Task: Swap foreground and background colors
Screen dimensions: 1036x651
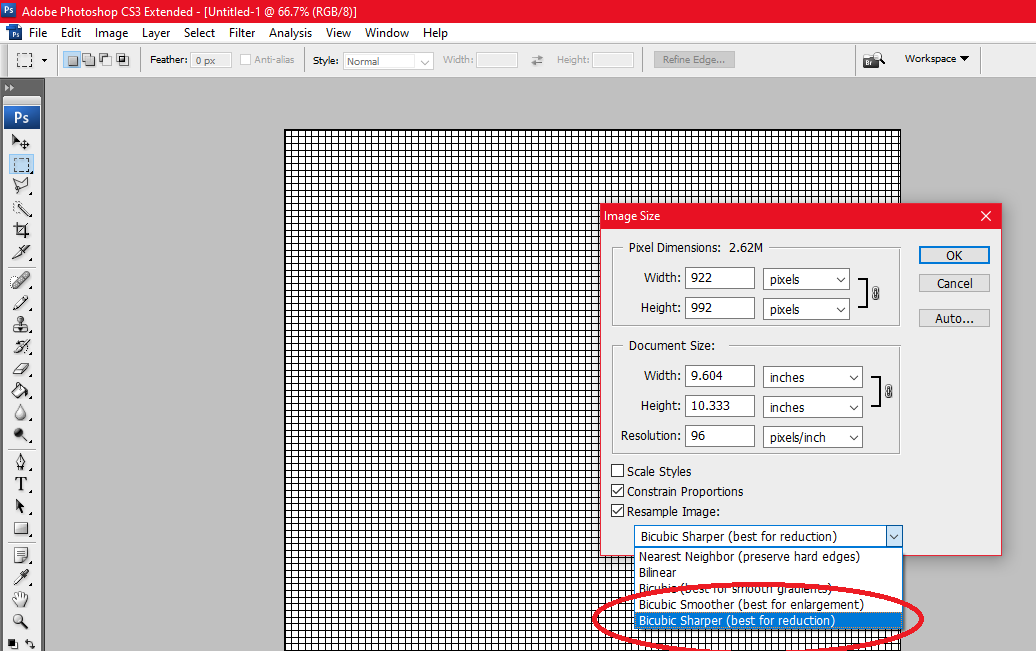Action: coord(30,644)
